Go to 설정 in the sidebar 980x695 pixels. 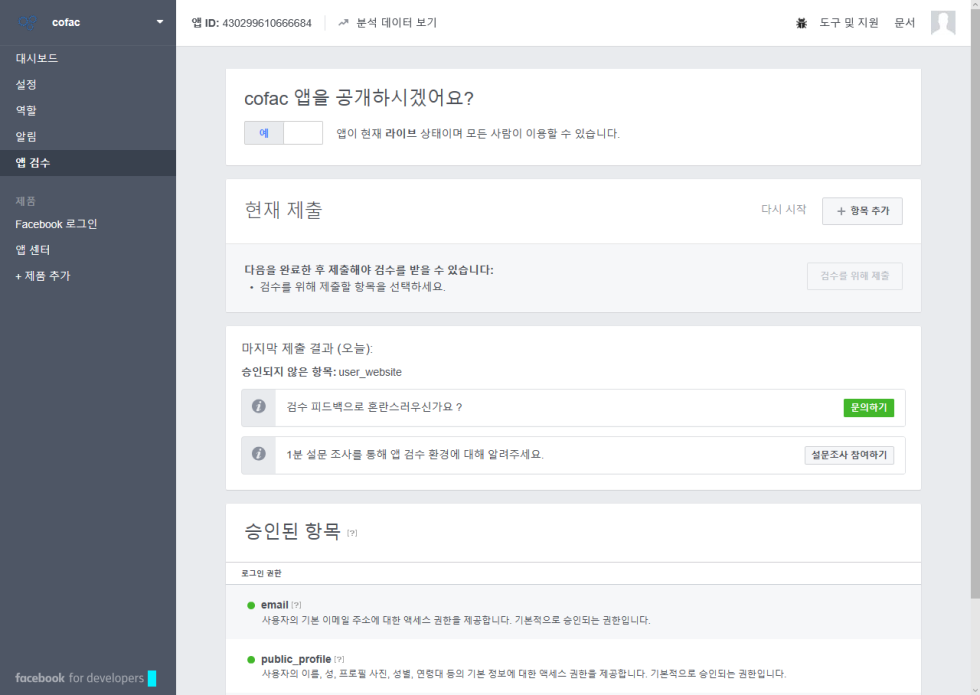point(26,85)
